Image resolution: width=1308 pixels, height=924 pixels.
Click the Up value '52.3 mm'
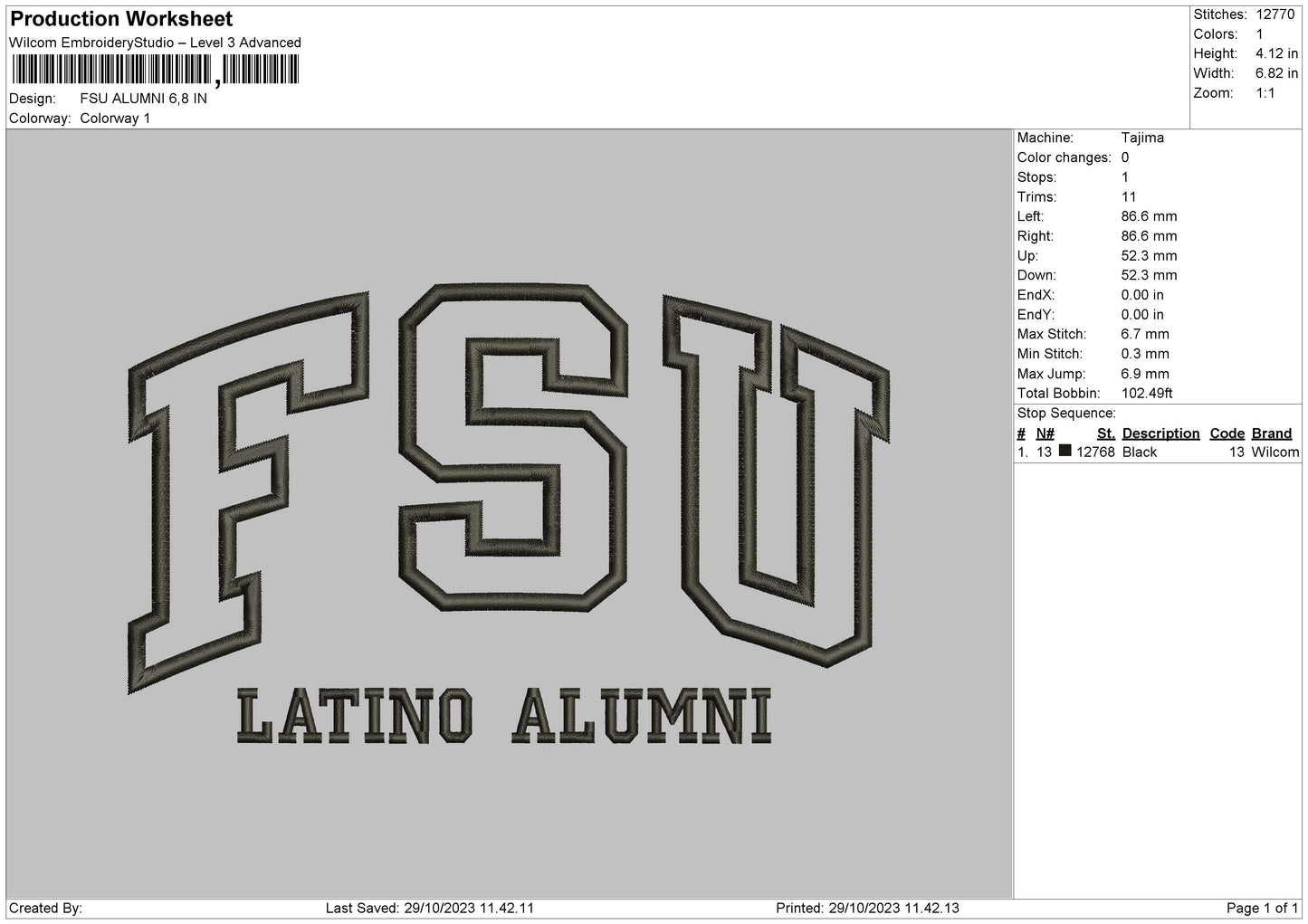click(x=1149, y=255)
